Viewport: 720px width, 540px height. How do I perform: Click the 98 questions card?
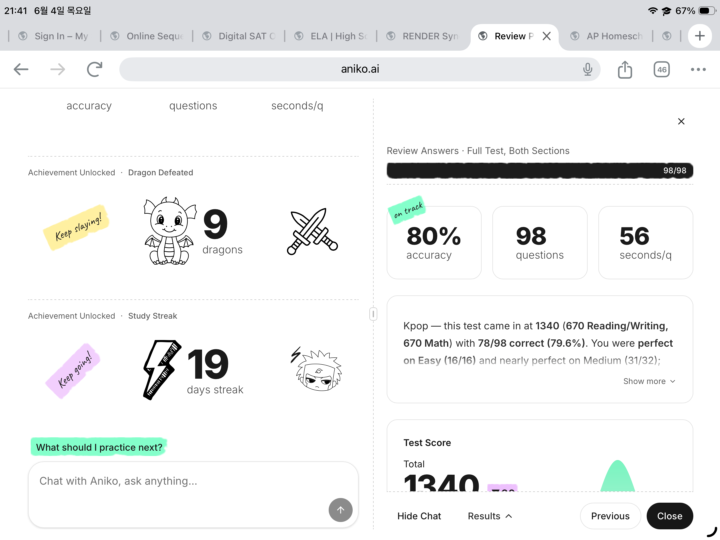tap(540, 242)
